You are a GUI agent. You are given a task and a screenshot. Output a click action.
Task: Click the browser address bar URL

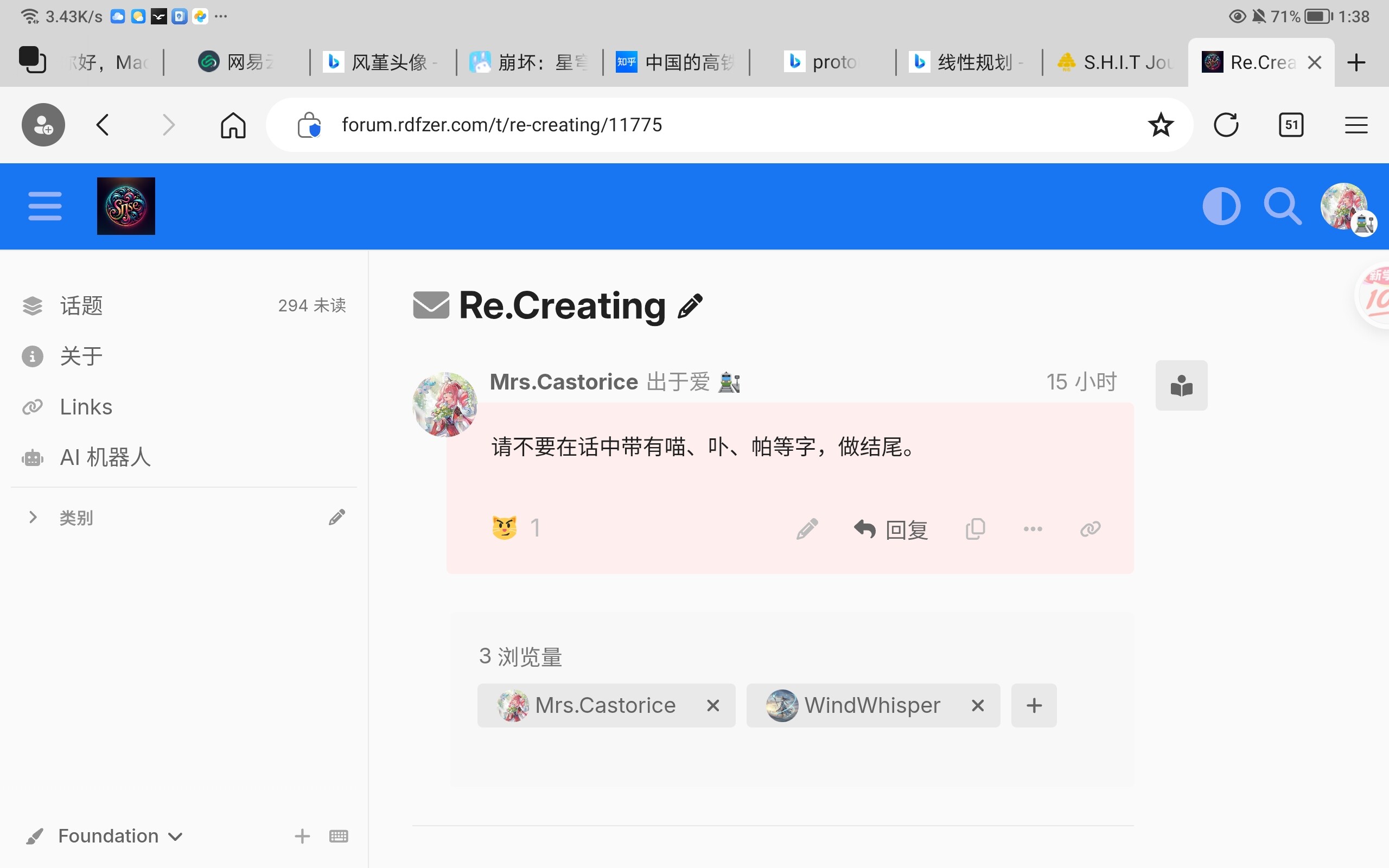click(x=502, y=125)
